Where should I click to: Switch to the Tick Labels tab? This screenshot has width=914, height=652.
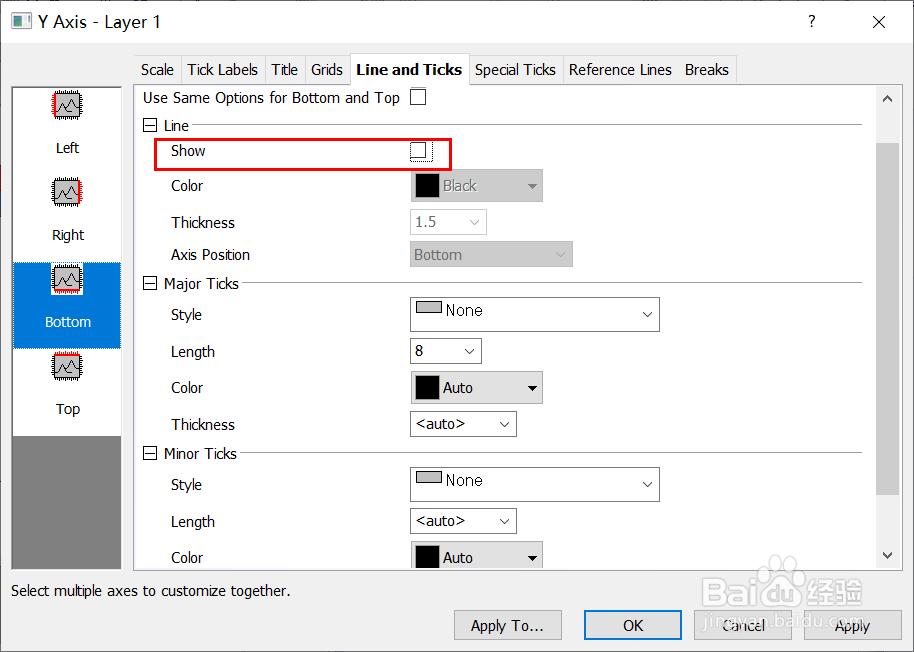[x=222, y=70]
